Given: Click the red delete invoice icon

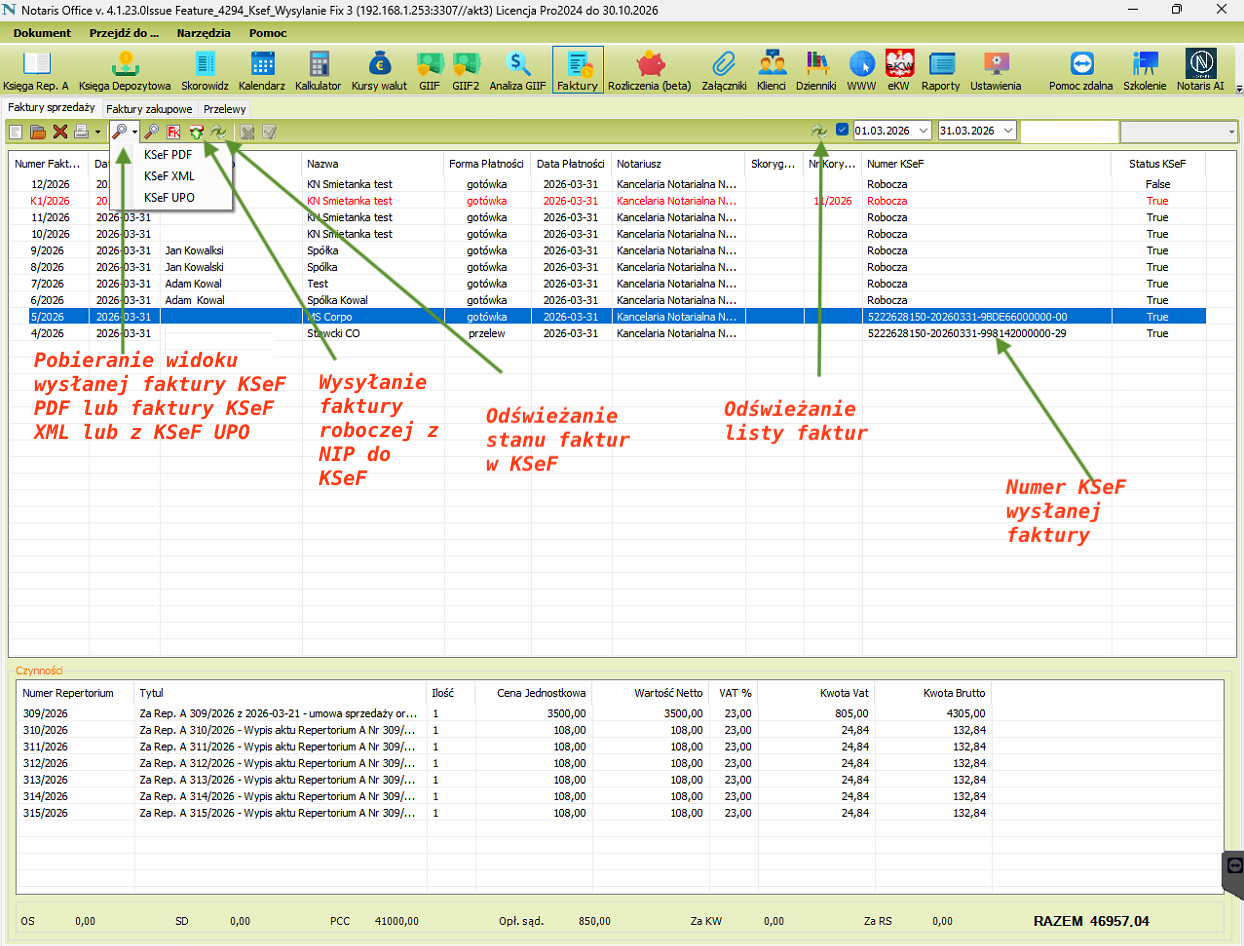Looking at the screenshot, I should click(x=60, y=131).
